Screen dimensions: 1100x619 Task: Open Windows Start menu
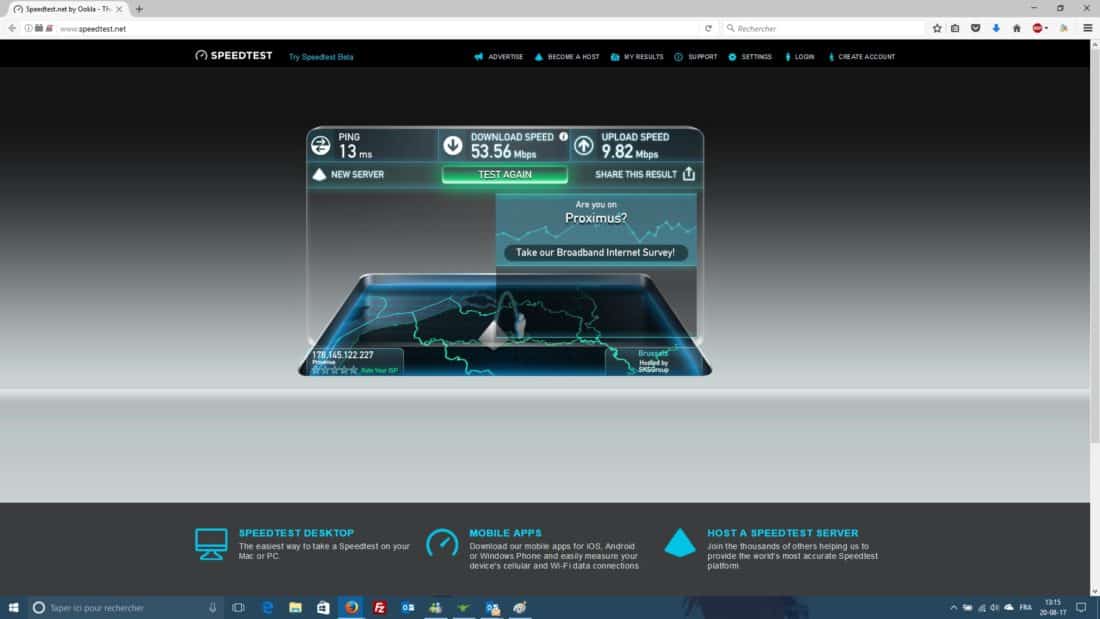13,608
